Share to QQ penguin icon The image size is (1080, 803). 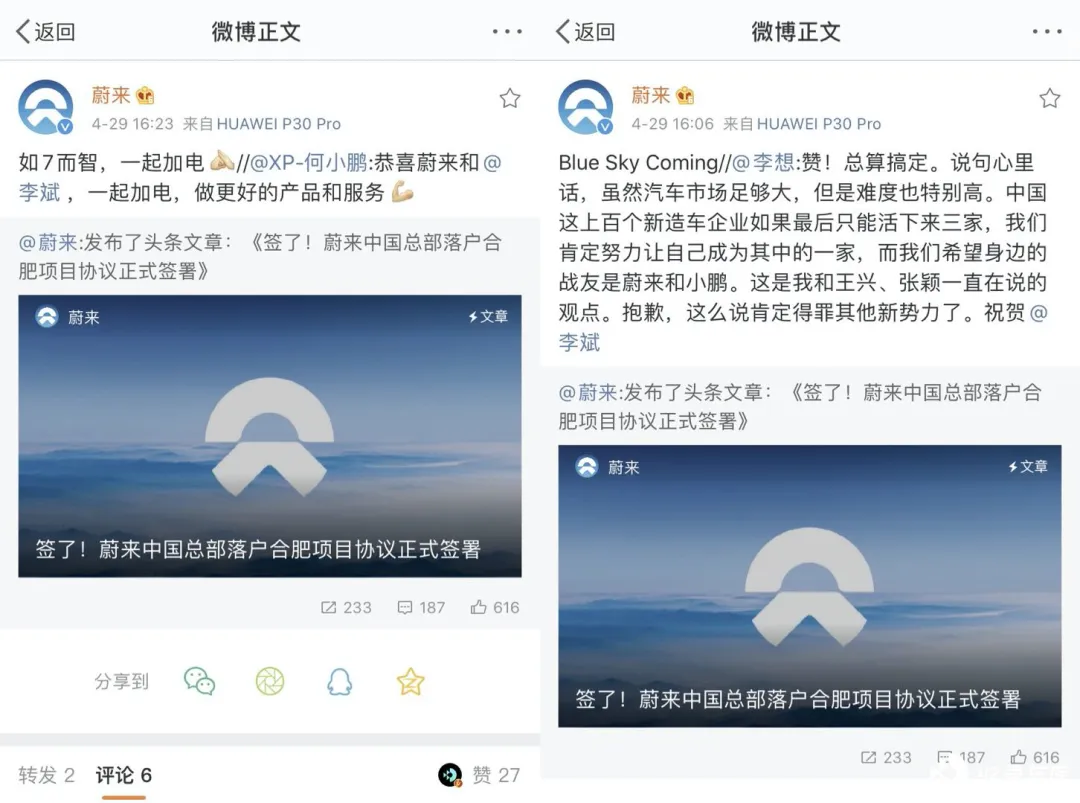tap(340, 681)
